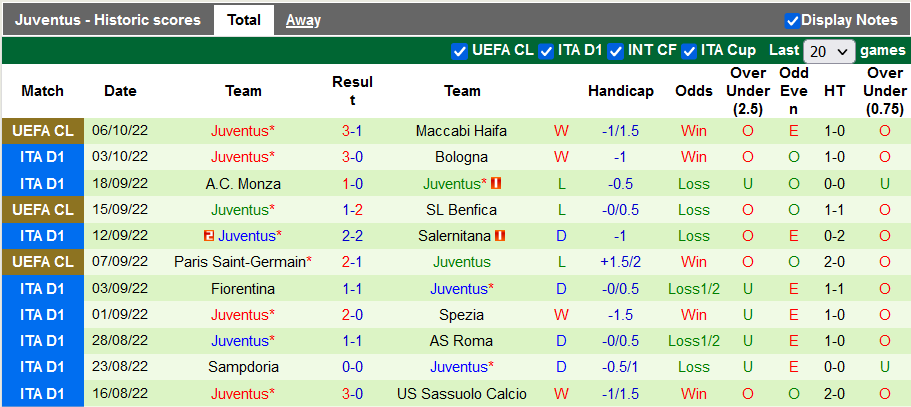The image size is (911, 407).
Task: Click the UEFA CL label on the 06/10/22 row
Action: coord(42,131)
